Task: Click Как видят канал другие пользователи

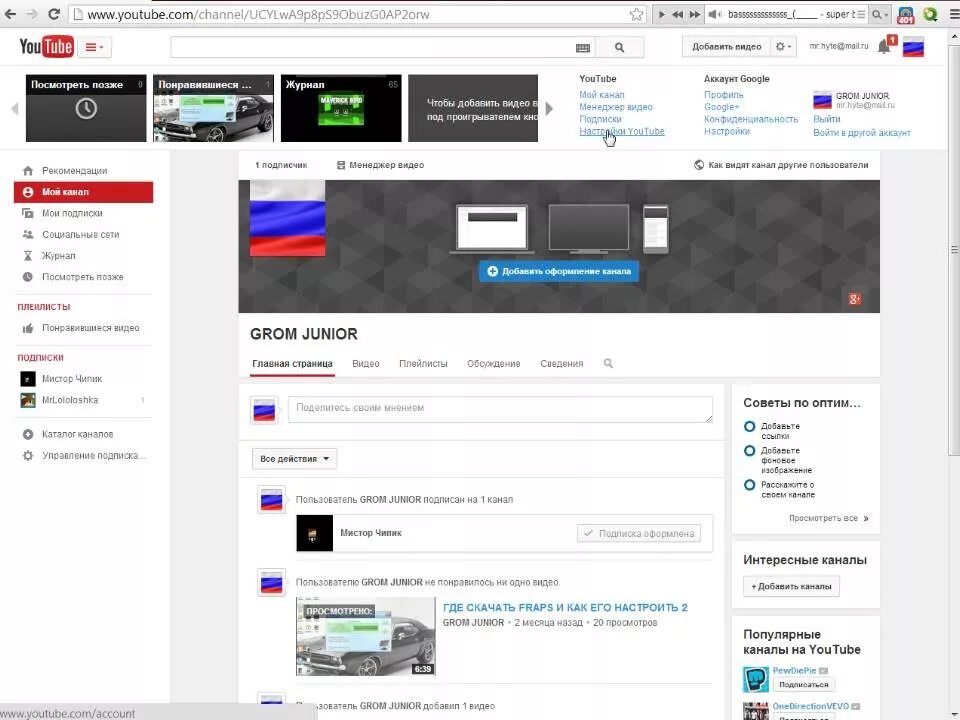Action: pyautogui.click(x=781, y=165)
